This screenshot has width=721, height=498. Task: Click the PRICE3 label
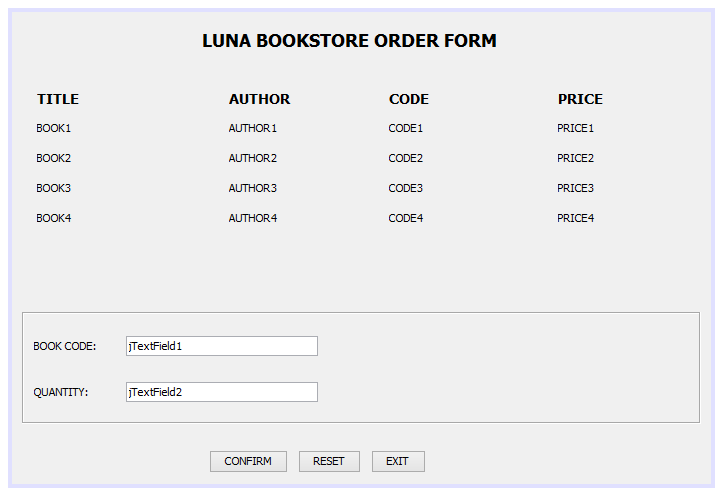[576, 188]
